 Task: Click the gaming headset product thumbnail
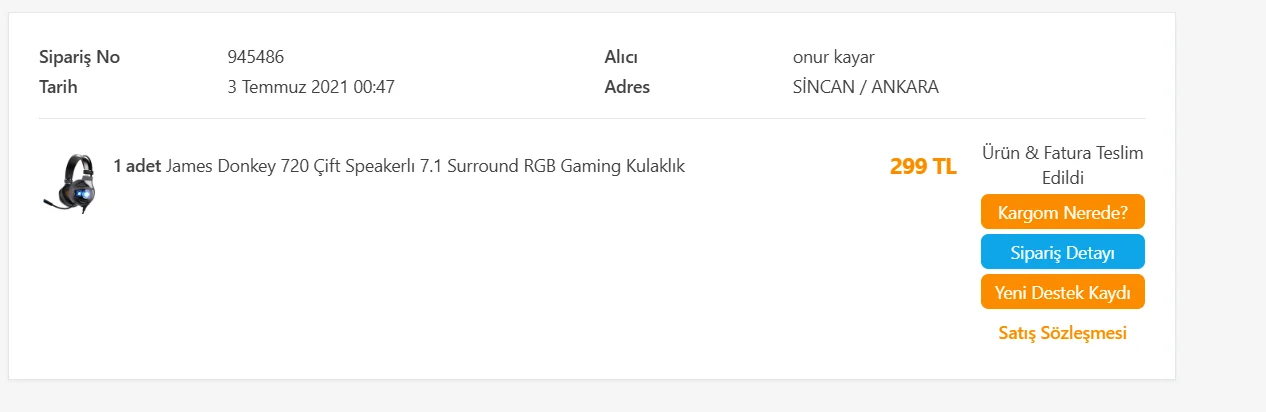[70, 181]
